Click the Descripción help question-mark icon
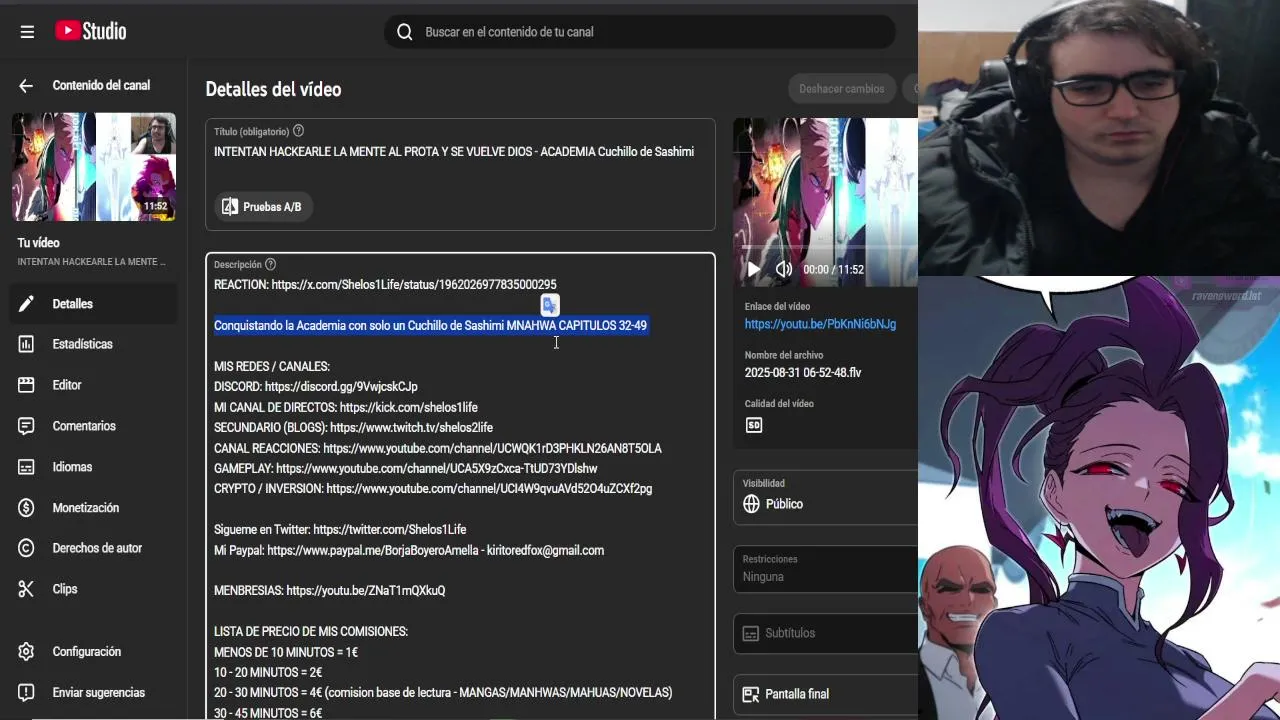This screenshot has width=1280, height=720. coord(270,264)
